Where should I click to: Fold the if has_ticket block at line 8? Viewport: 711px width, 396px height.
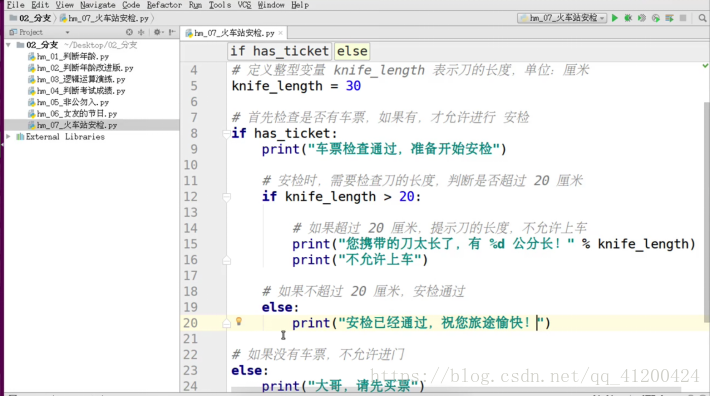226,133
